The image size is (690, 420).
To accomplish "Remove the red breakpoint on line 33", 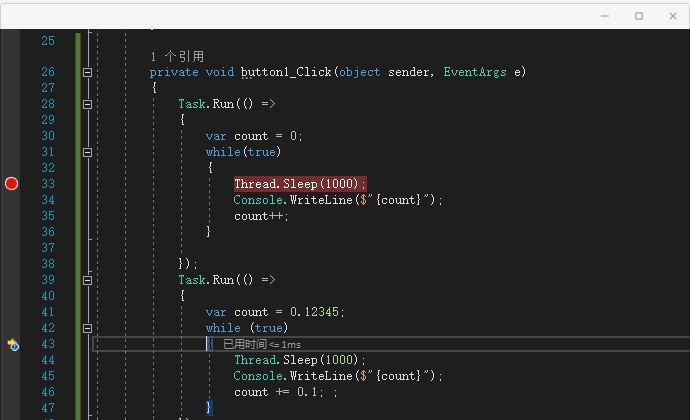I will click(12, 183).
